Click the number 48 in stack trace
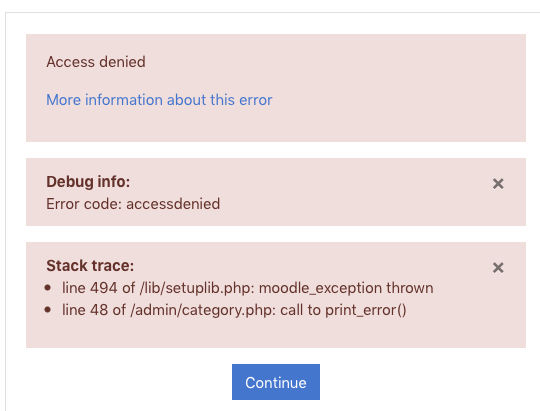This screenshot has height=411, width=540. pos(99,310)
